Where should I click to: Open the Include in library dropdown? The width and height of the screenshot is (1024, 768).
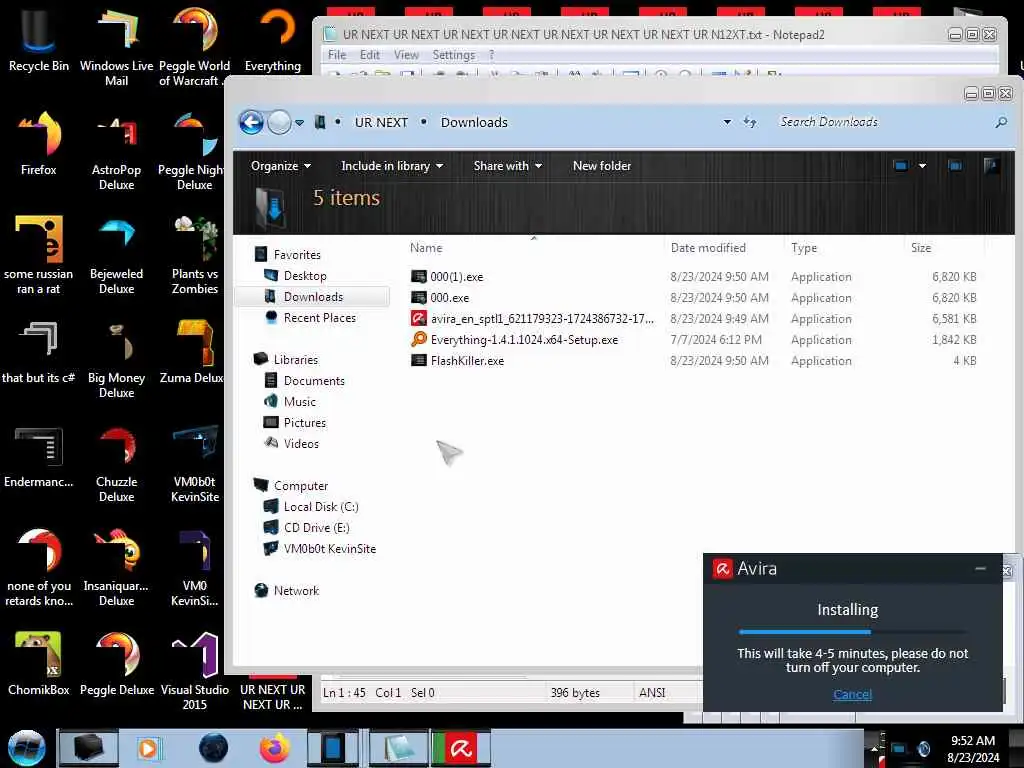(392, 166)
